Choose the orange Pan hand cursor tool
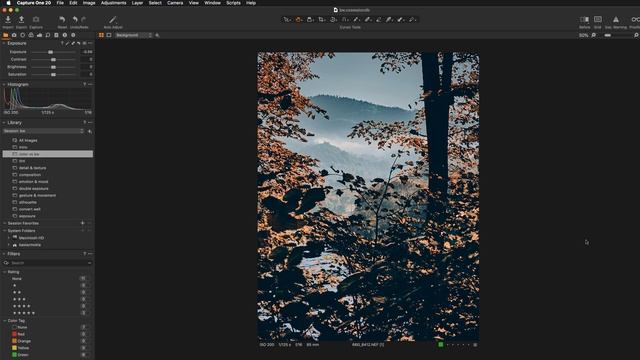Image resolution: width=640 pixels, height=360 pixels. tap(299, 20)
